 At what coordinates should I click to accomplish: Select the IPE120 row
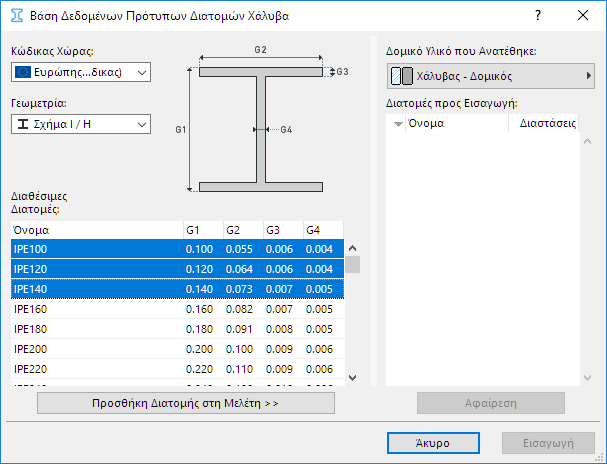[177, 269]
